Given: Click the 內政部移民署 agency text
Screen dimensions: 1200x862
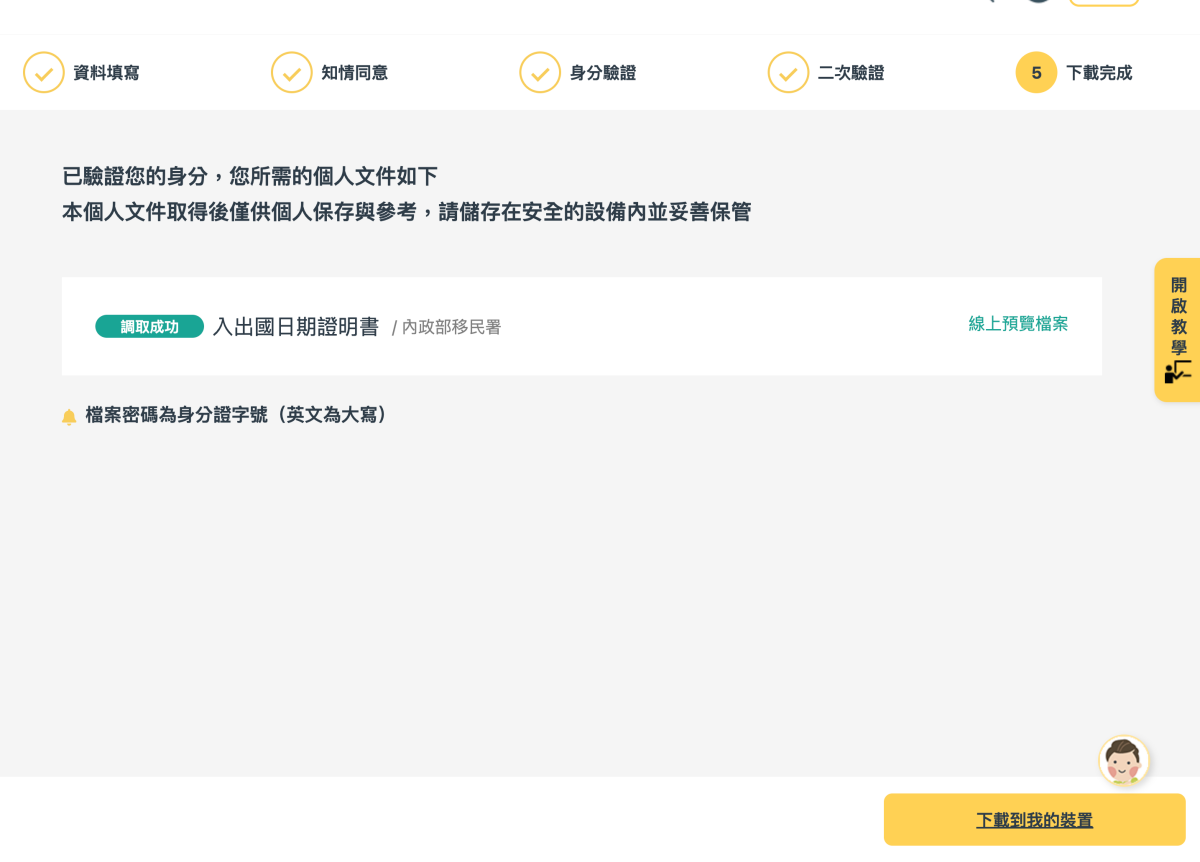Looking at the screenshot, I should tap(451, 328).
